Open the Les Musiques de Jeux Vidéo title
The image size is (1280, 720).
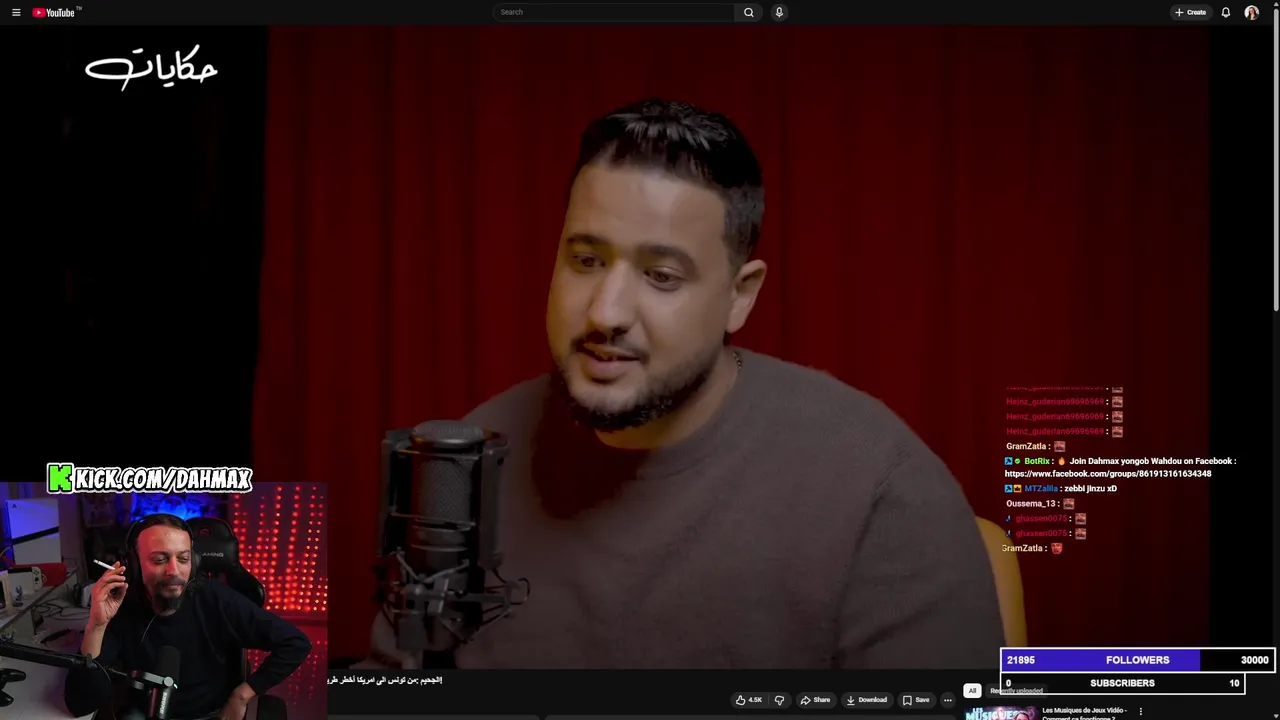click(1084, 714)
